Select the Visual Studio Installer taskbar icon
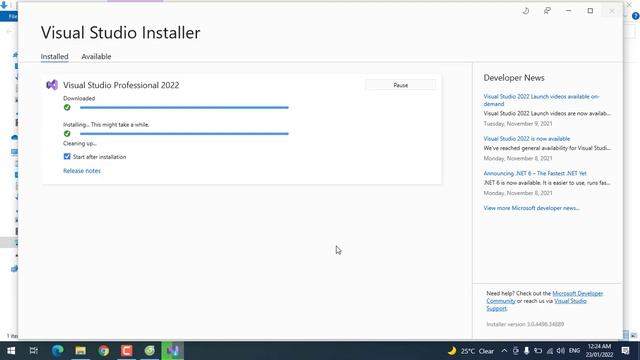The image size is (640, 360). click(173, 351)
